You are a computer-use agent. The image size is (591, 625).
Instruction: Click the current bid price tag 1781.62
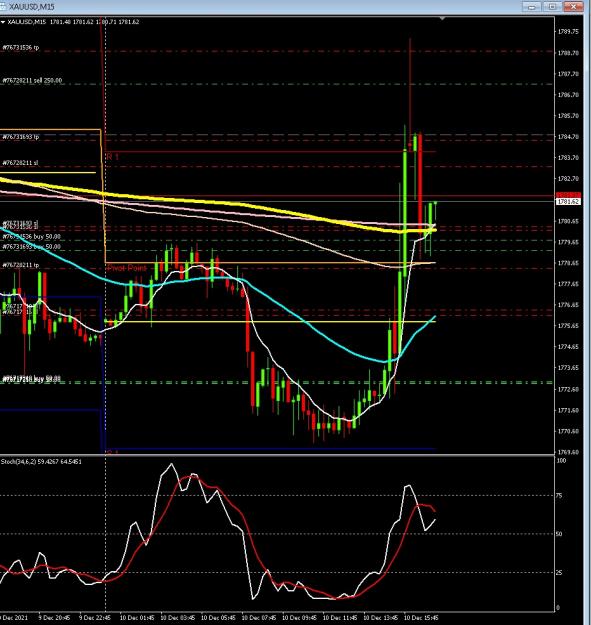[568, 202]
